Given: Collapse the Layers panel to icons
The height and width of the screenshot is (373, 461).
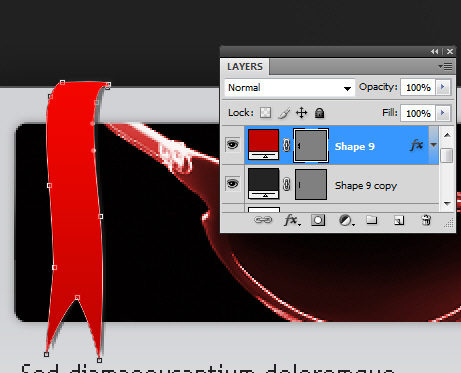Looking at the screenshot, I should pos(434,51).
